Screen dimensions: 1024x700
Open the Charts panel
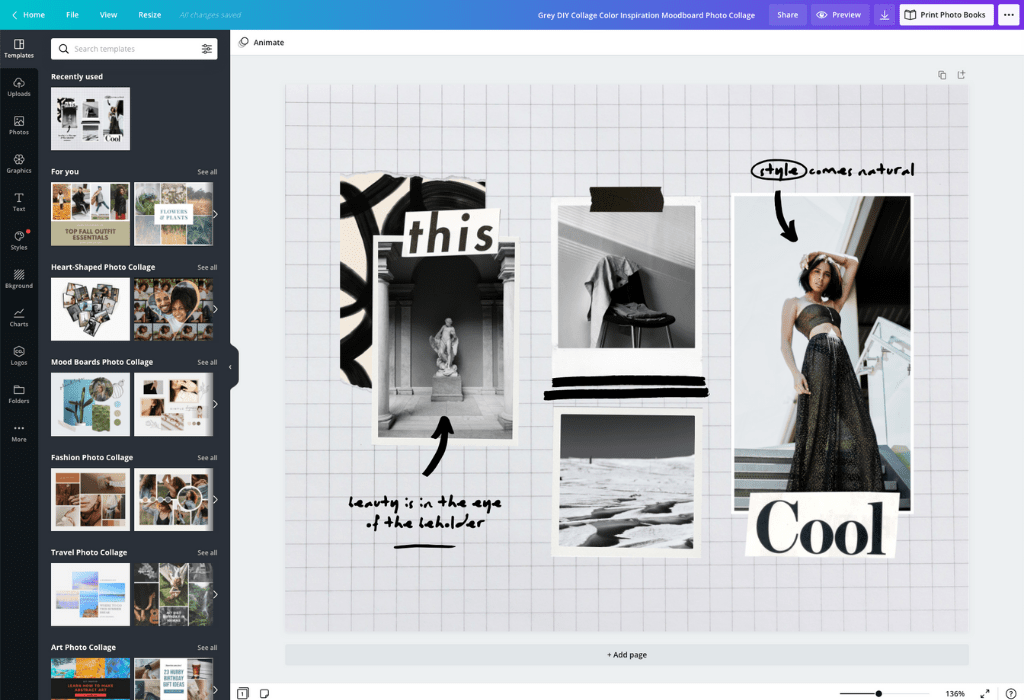coord(19,318)
